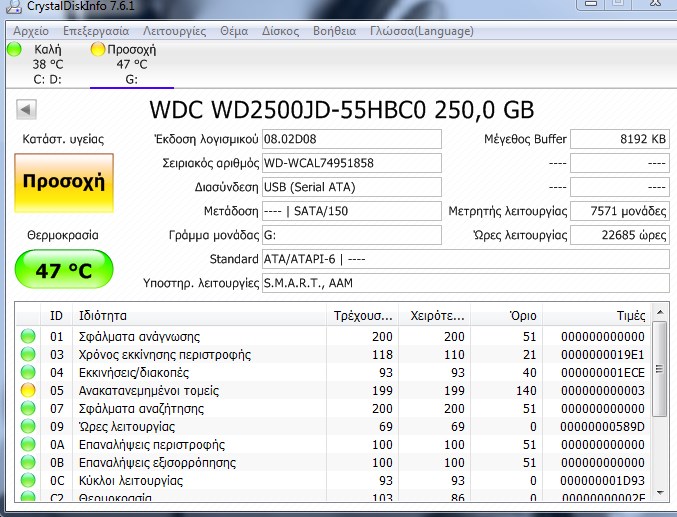Screen dimensions: 677x517
Task: Select row Σφάλματα αναζήτησης
Action: 333,409
